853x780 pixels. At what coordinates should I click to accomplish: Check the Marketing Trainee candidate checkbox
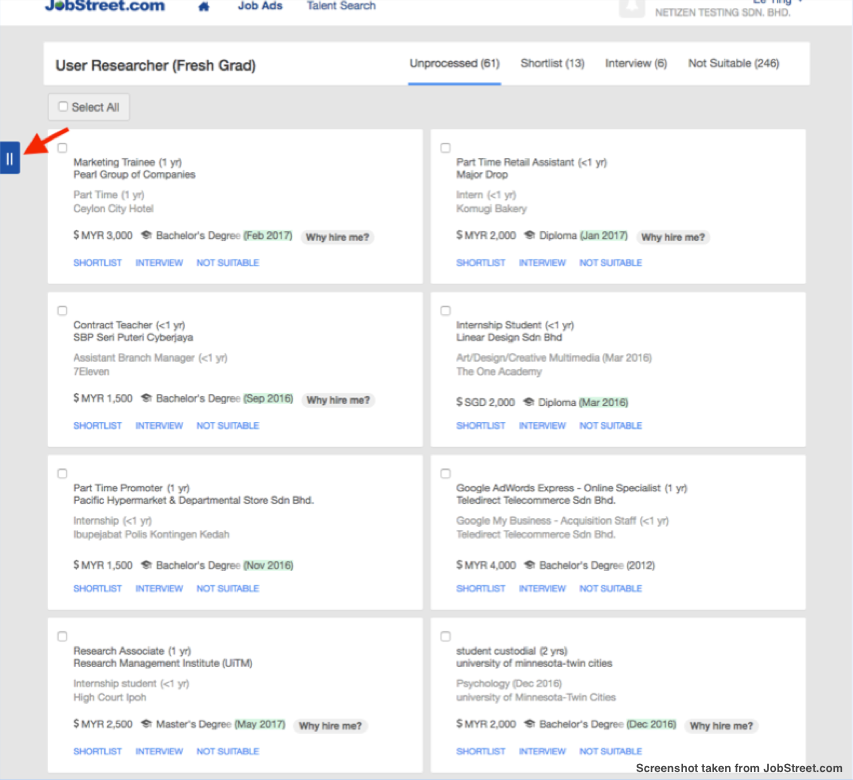[x=62, y=146]
